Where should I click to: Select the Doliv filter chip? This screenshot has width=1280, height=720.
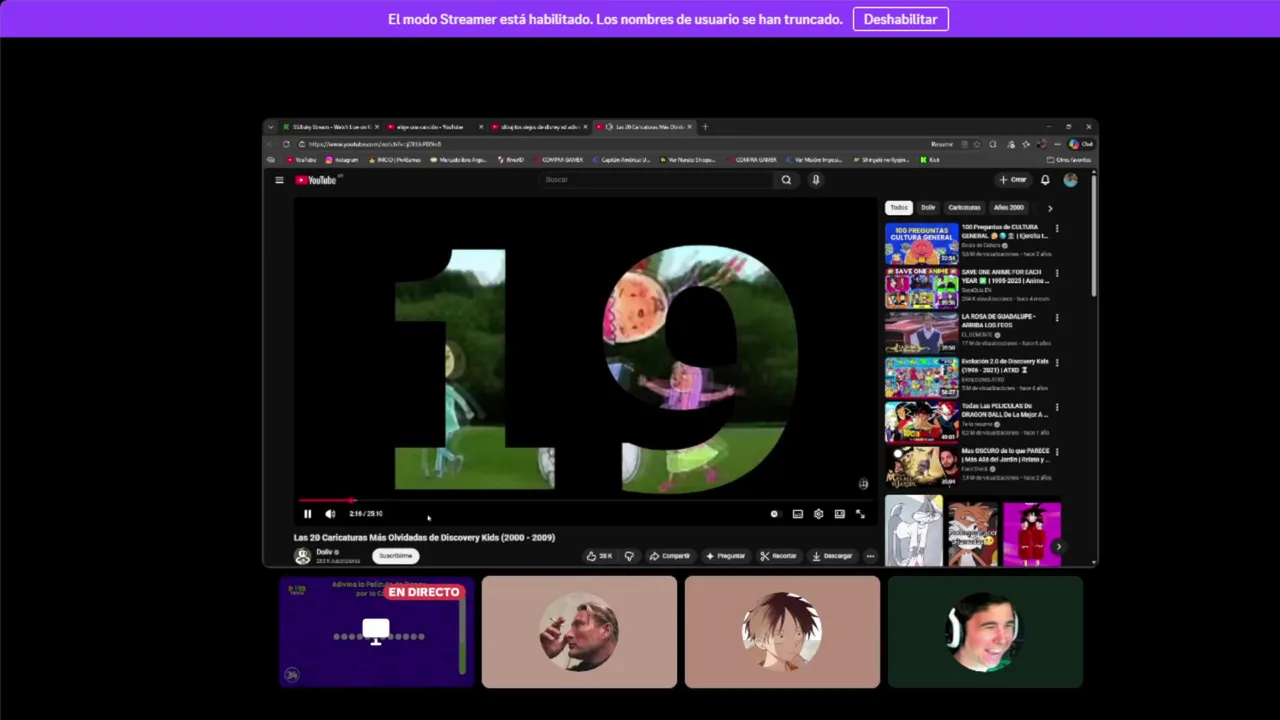coord(928,208)
